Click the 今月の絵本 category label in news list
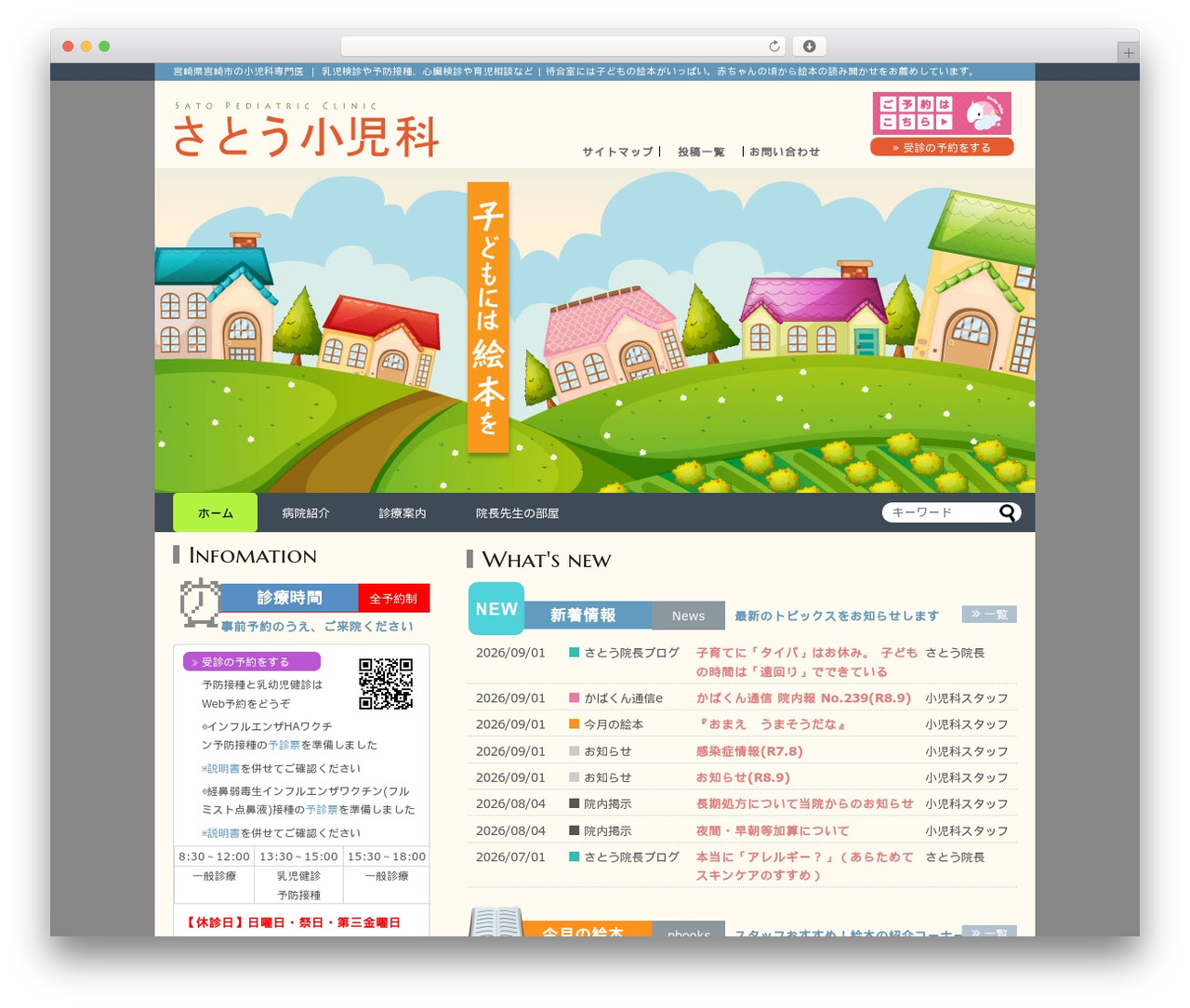This screenshot has width=1190, height=1008. tap(614, 724)
